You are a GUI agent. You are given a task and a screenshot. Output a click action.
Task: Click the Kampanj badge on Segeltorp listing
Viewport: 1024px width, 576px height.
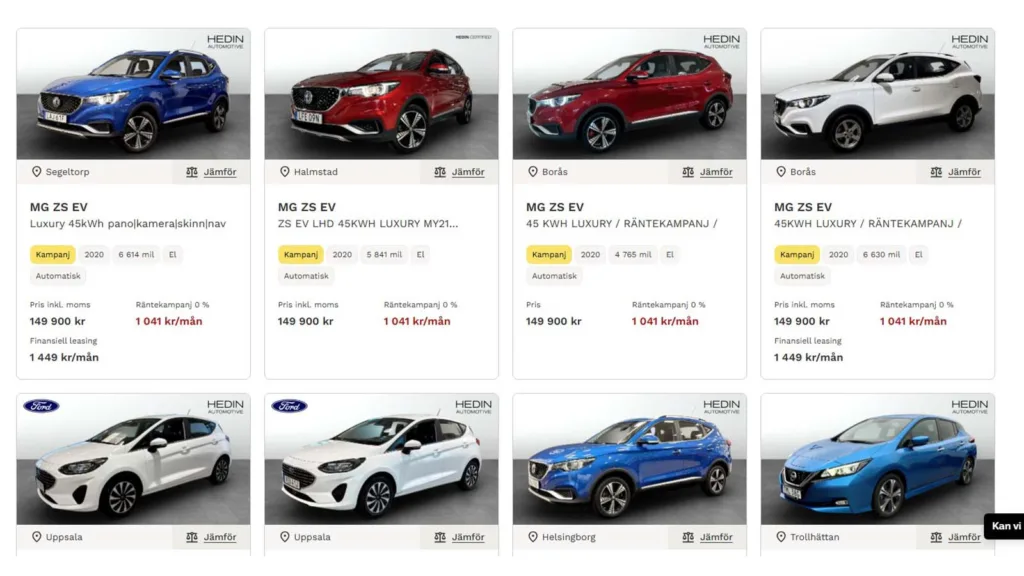coord(52,255)
